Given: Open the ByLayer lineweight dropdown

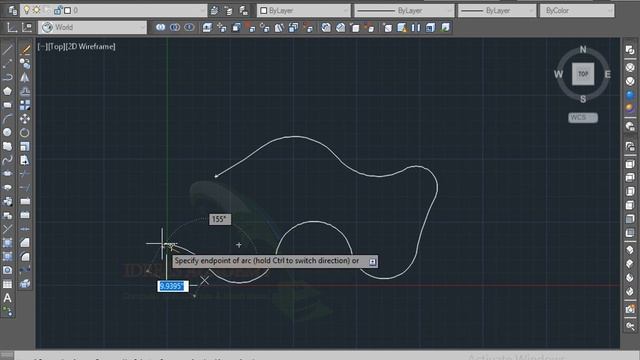Looking at the screenshot, I should 497,11.
